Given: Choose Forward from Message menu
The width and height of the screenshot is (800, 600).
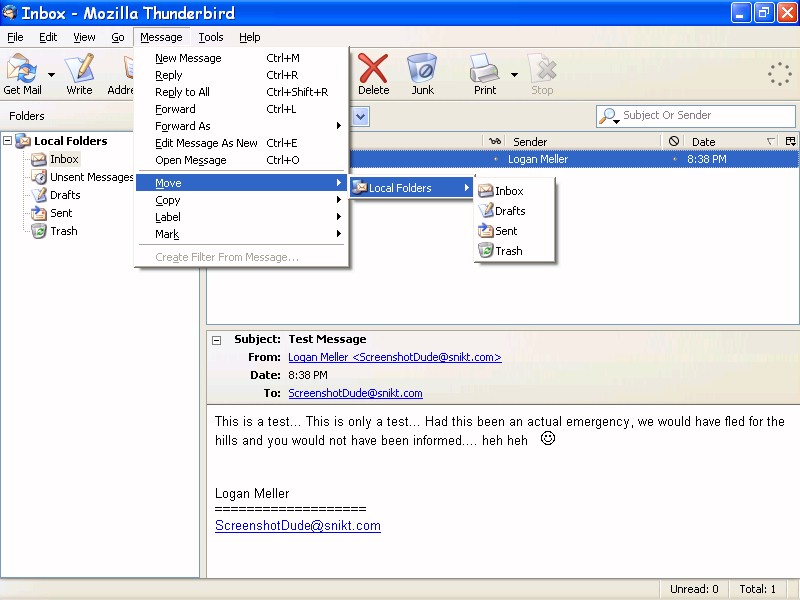Looking at the screenshot, I should click(x=241, y=109).
